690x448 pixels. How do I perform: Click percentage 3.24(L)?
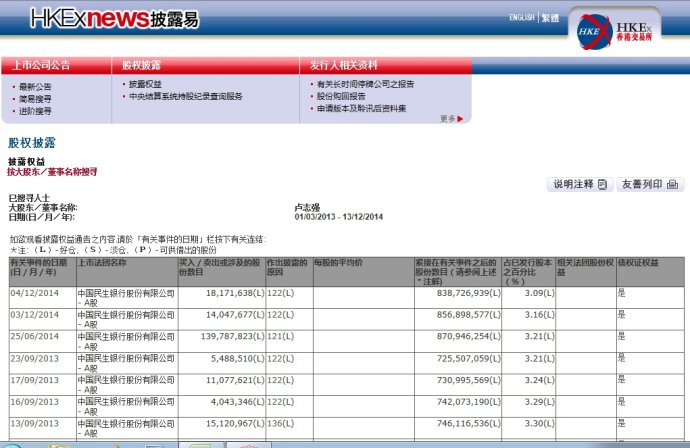(x=540, y=380)
